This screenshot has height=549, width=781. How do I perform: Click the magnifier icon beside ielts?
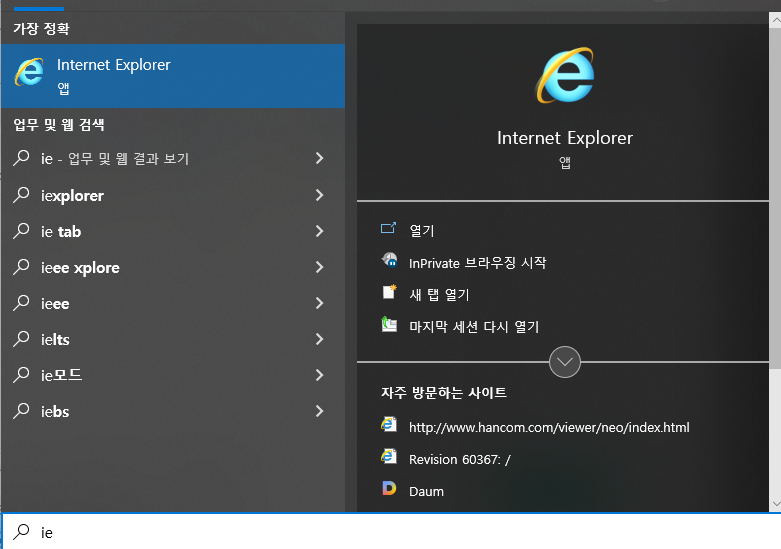tap(21, 338)
